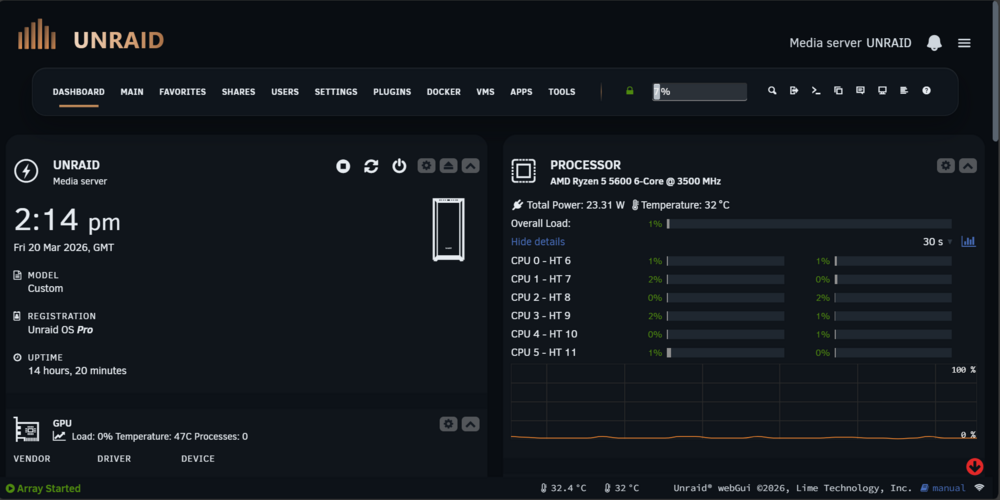
Task: Reboot the server with the refresh arrows icon
Action: click(371, 166)
